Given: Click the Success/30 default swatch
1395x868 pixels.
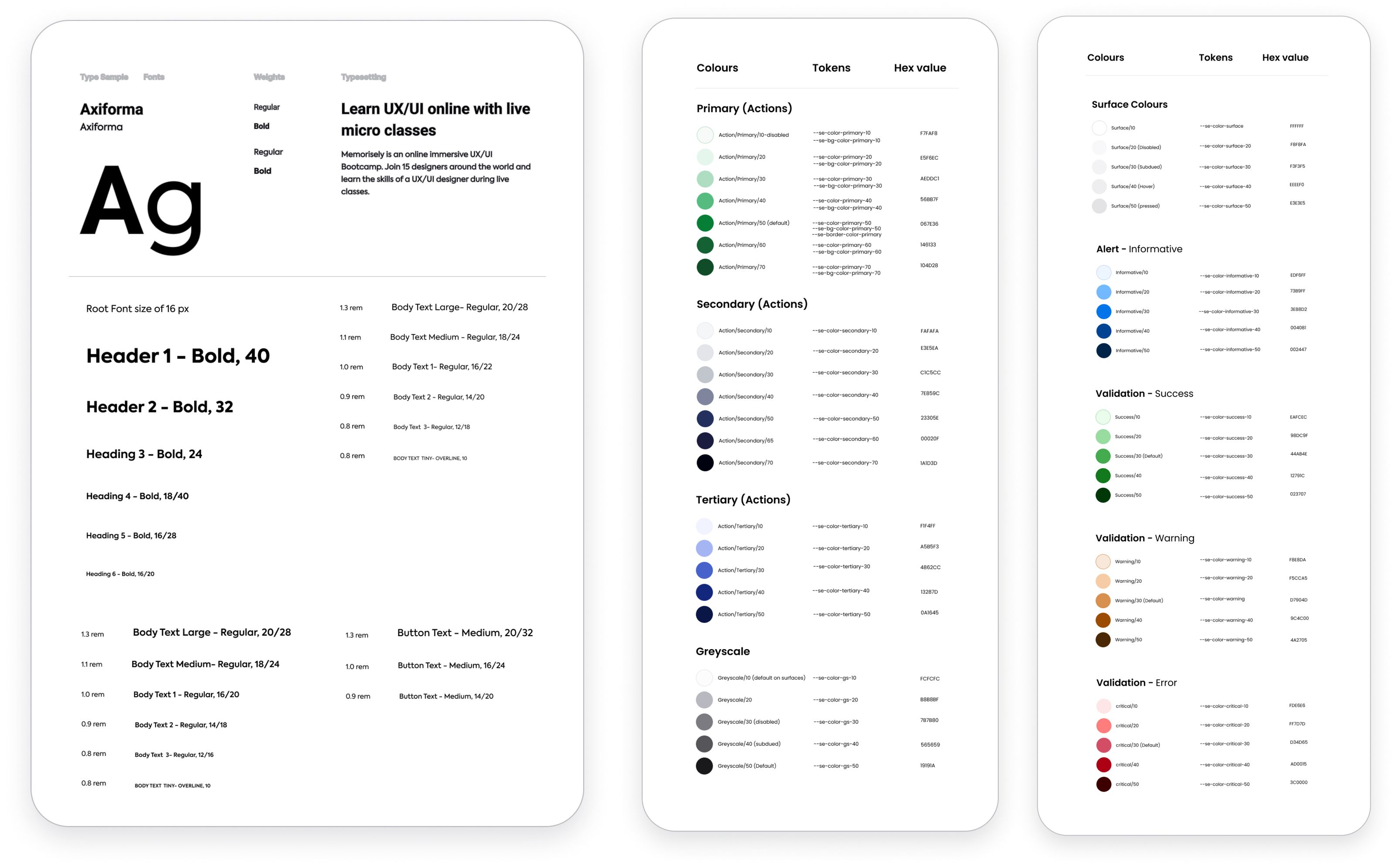Looking at the screenshot, I should [x=1103, y=456].
